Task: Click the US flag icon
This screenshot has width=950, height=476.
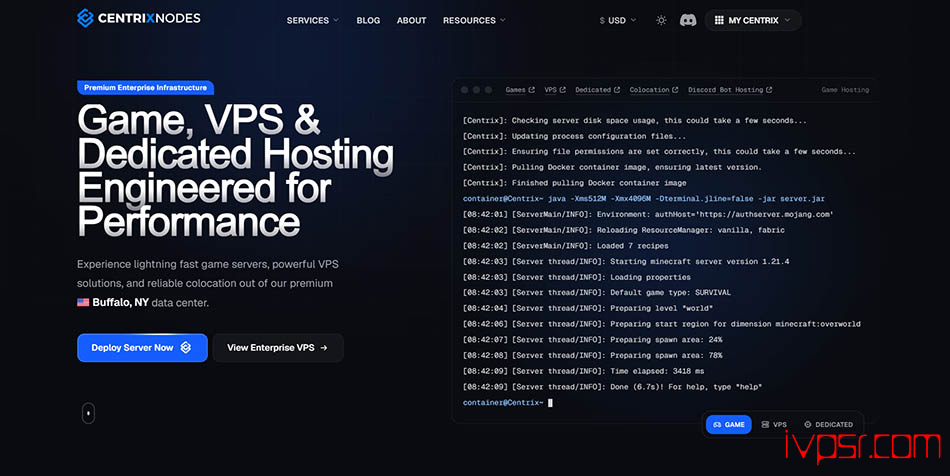Action: pos(83,302)
